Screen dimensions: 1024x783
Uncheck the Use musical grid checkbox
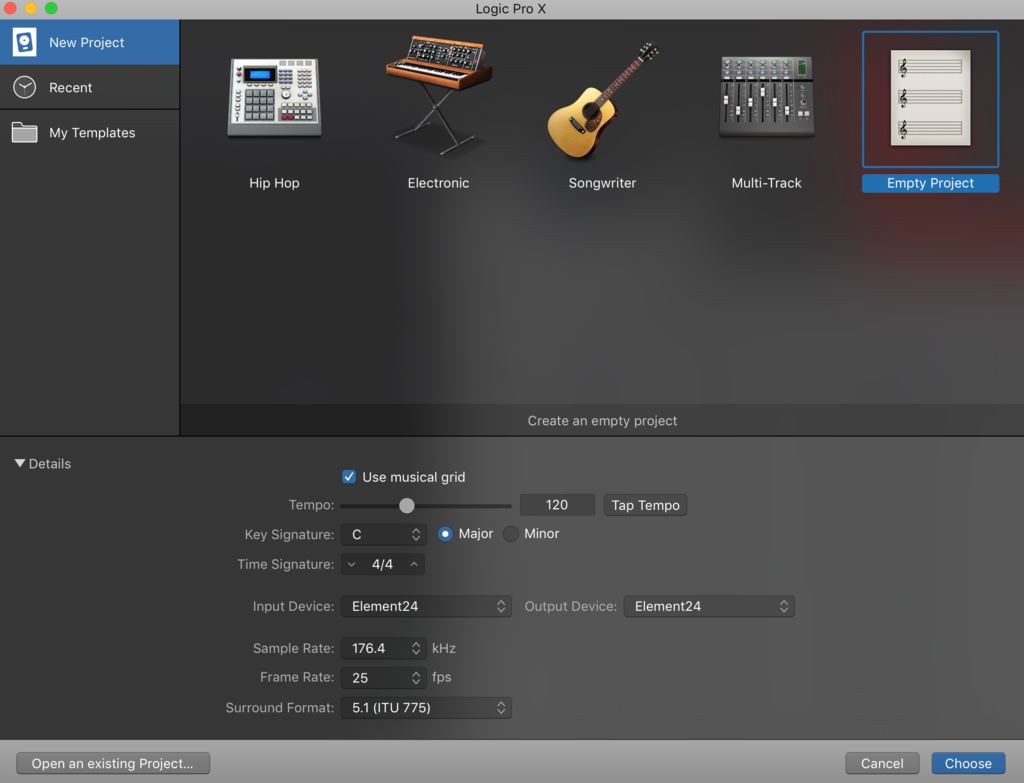(x=349, y=477)
